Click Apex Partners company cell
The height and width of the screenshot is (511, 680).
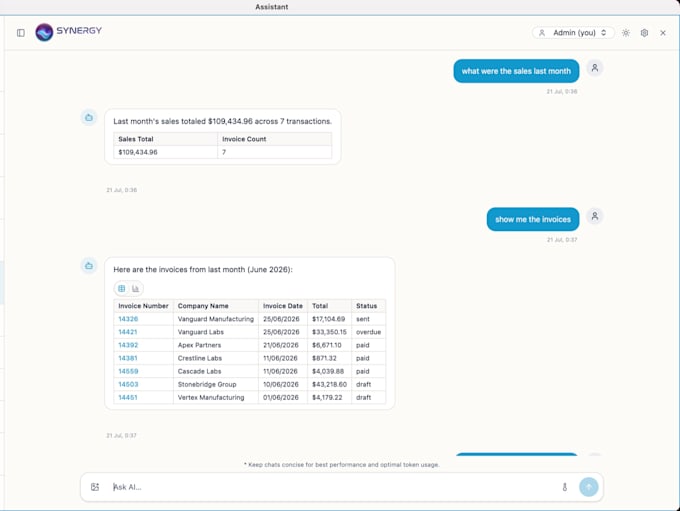(x=216, y=345)
